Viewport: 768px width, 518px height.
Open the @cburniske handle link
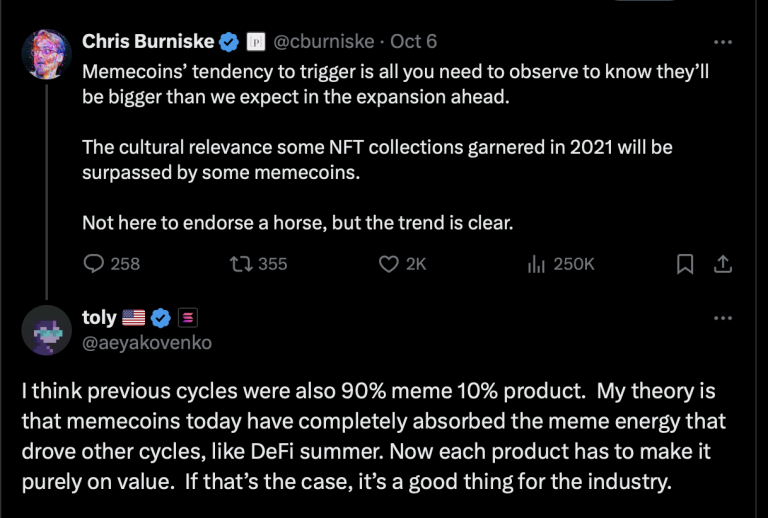pyautogui.click(x=322, y=42)
